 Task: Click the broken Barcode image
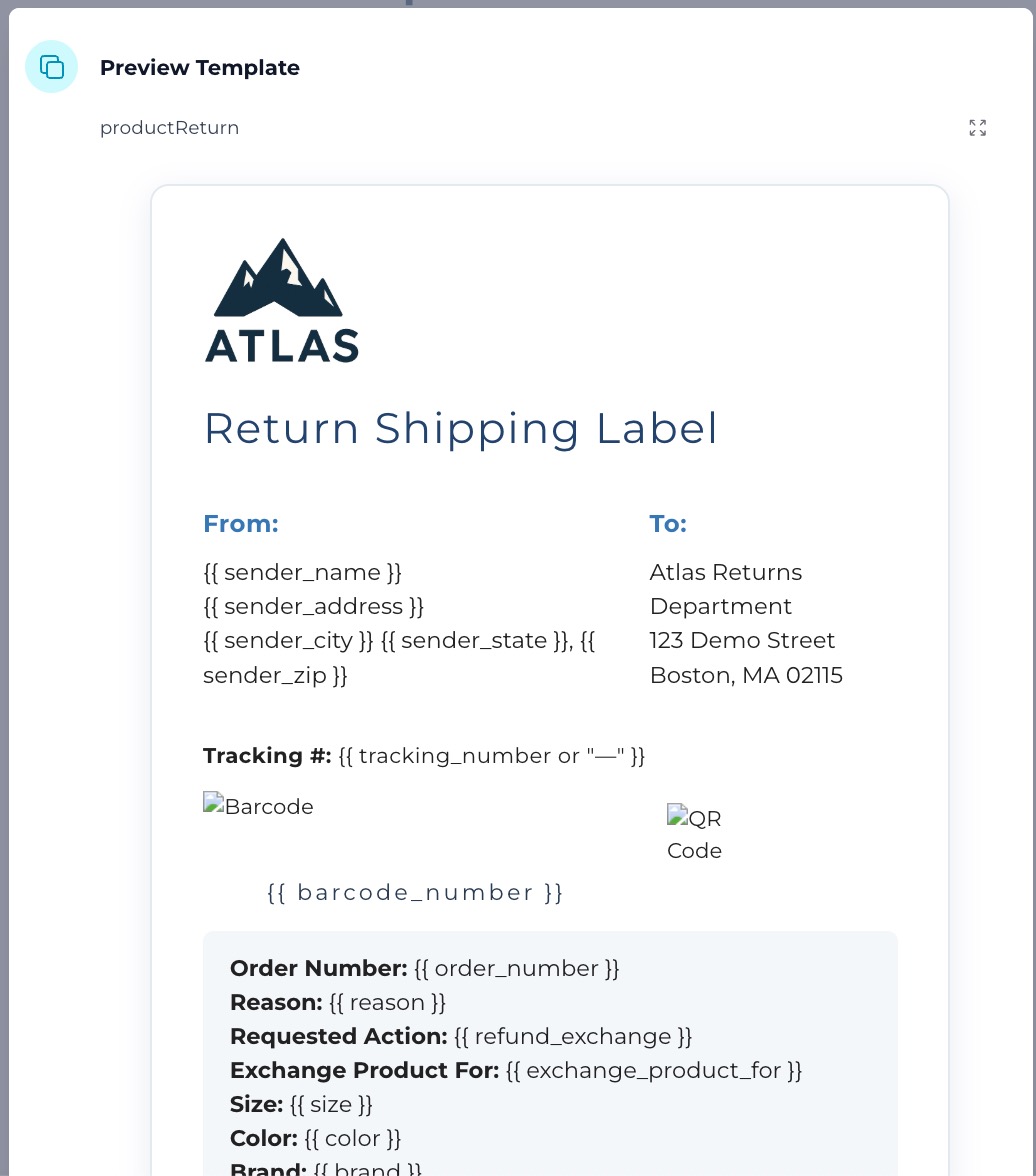click(x=258, y=806)
